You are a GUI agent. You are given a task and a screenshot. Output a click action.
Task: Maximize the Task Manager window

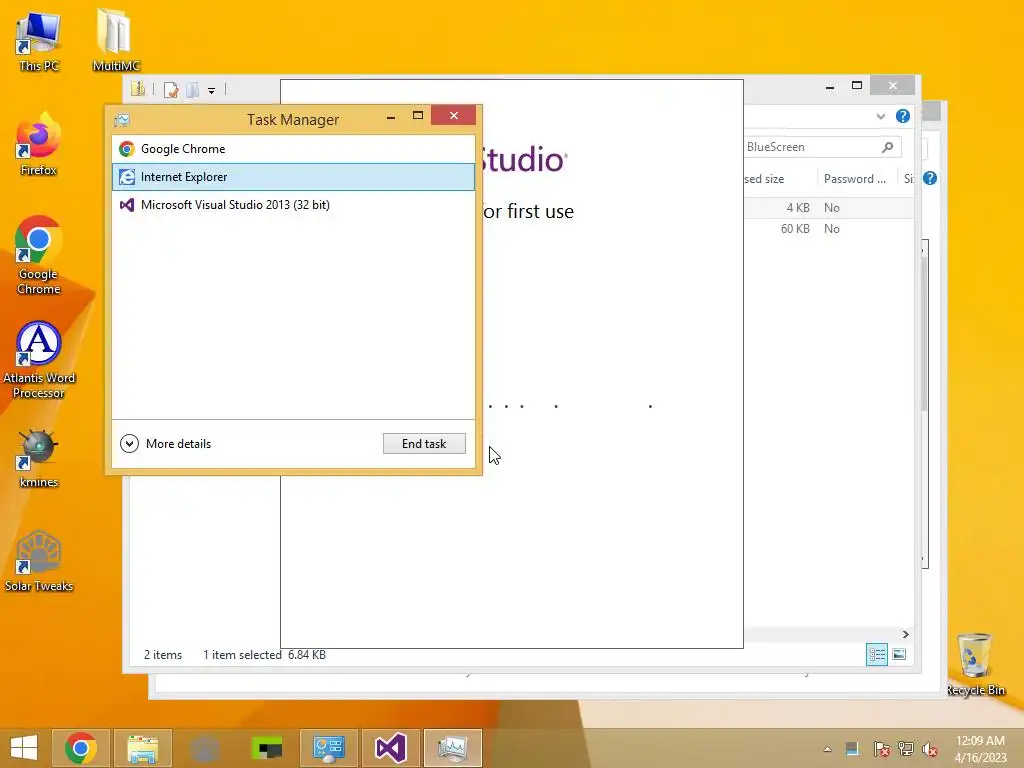click(418, 116)
